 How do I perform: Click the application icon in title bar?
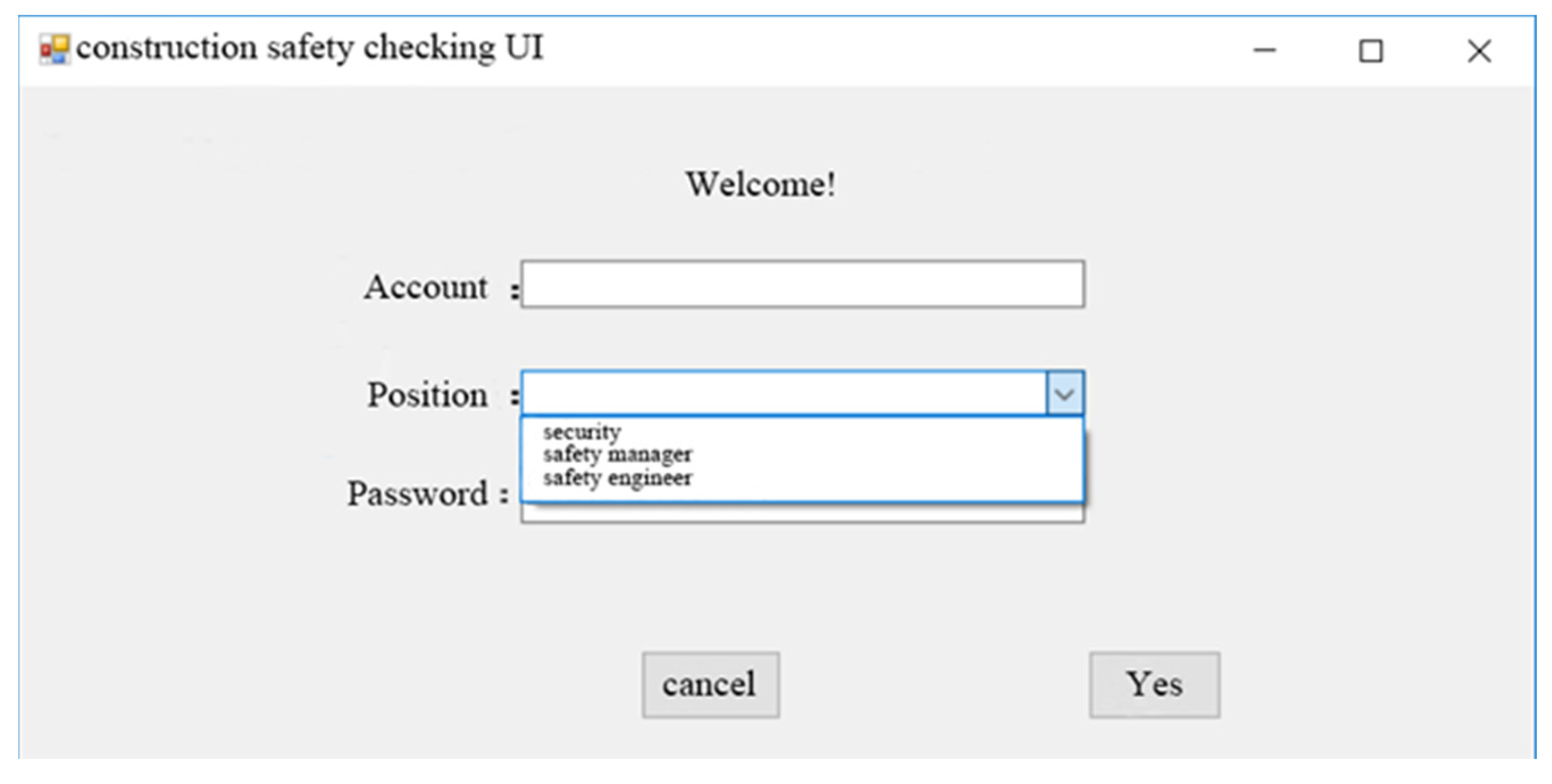[x=54, y=49]
